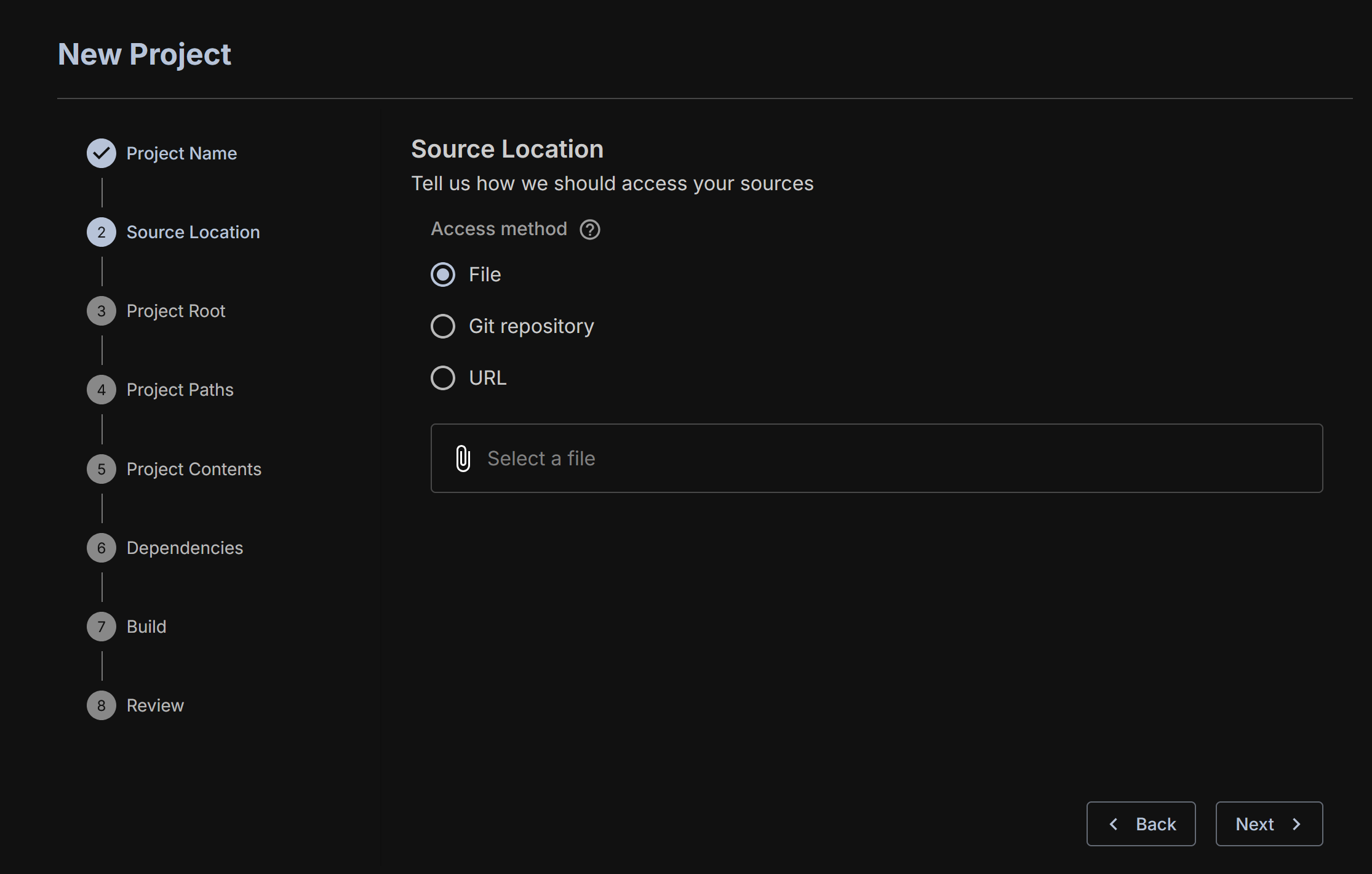Select the File radio button
The height and width of the screenshot is (874, 1372).
[443, 275]
